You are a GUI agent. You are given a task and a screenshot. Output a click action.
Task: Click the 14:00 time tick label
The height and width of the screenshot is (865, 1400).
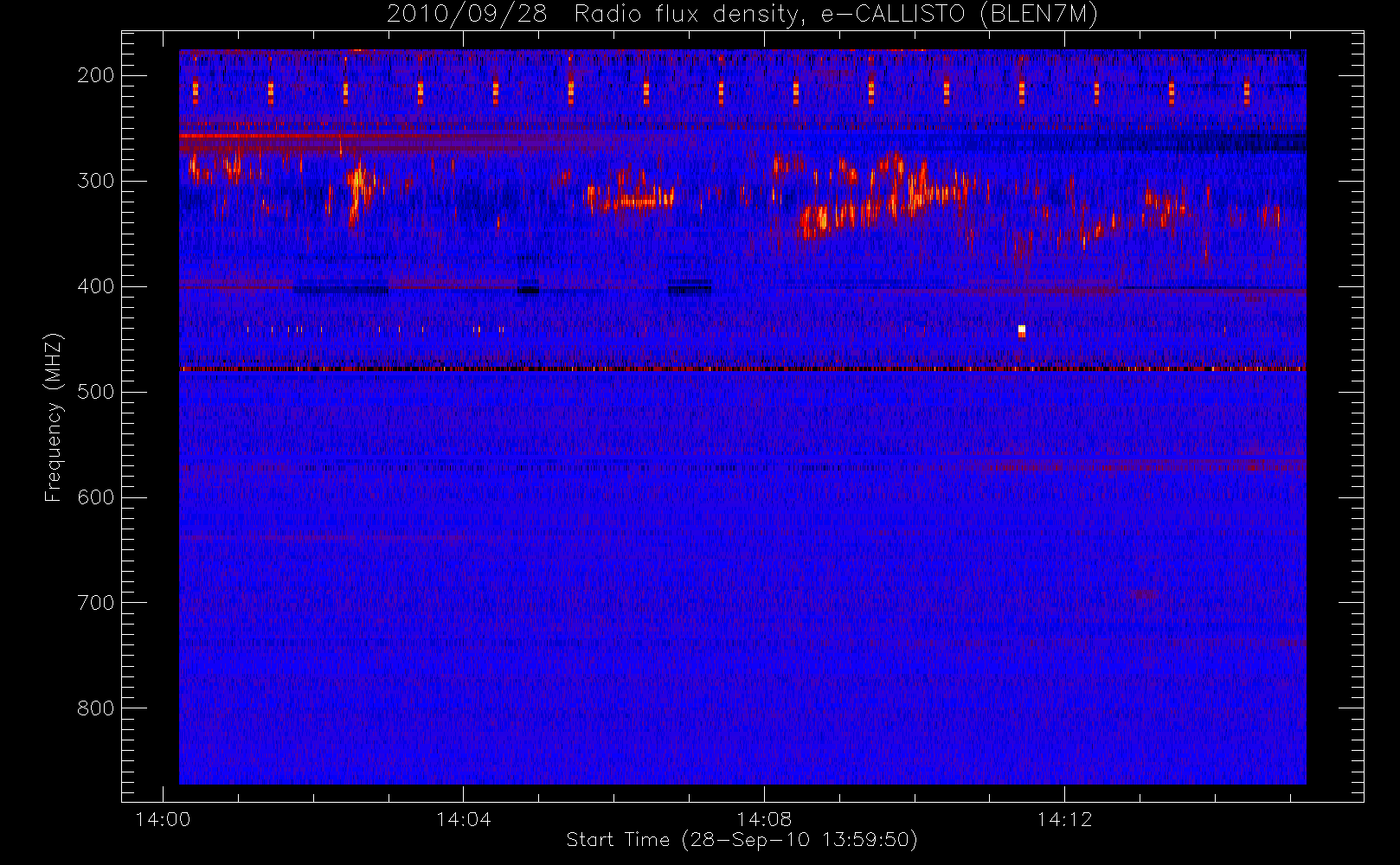163,819
